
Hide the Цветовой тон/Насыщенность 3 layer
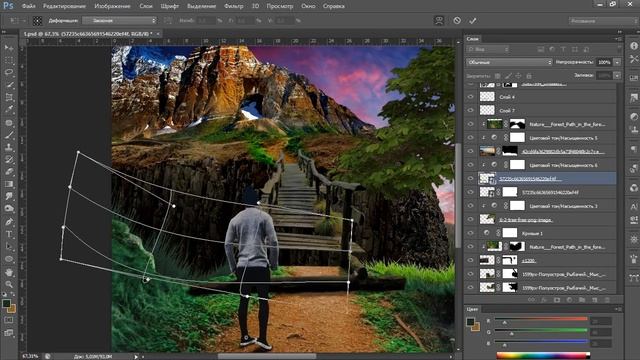pos(471,206)
